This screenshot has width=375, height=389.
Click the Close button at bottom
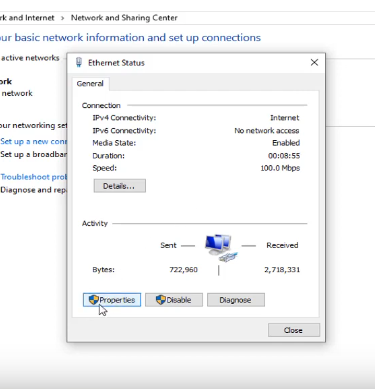294,330
